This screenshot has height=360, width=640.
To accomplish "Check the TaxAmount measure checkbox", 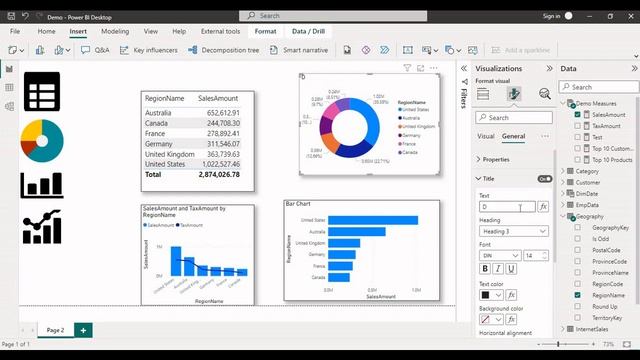I will pos(577,126).
